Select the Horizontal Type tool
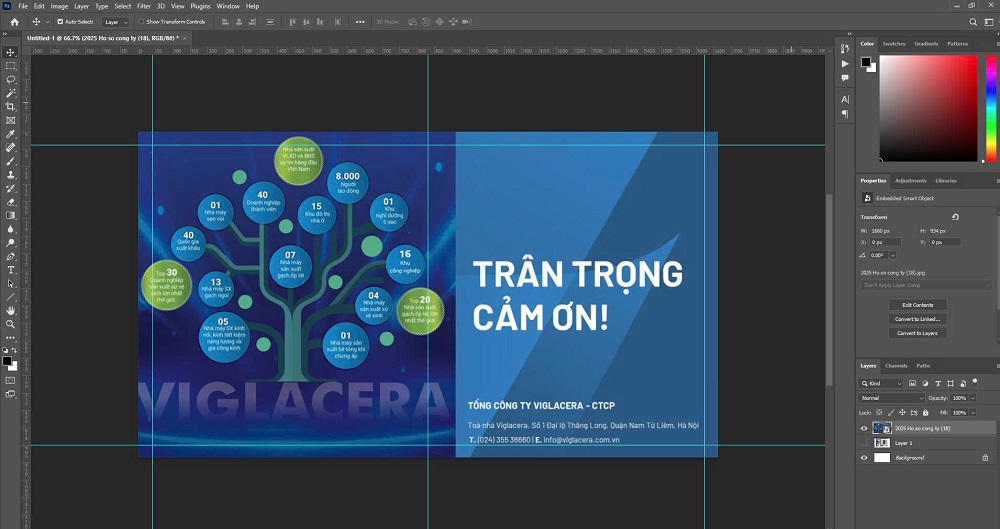Image resolution: width=1000 pixels, height=529 pixels. coord(10,270)
